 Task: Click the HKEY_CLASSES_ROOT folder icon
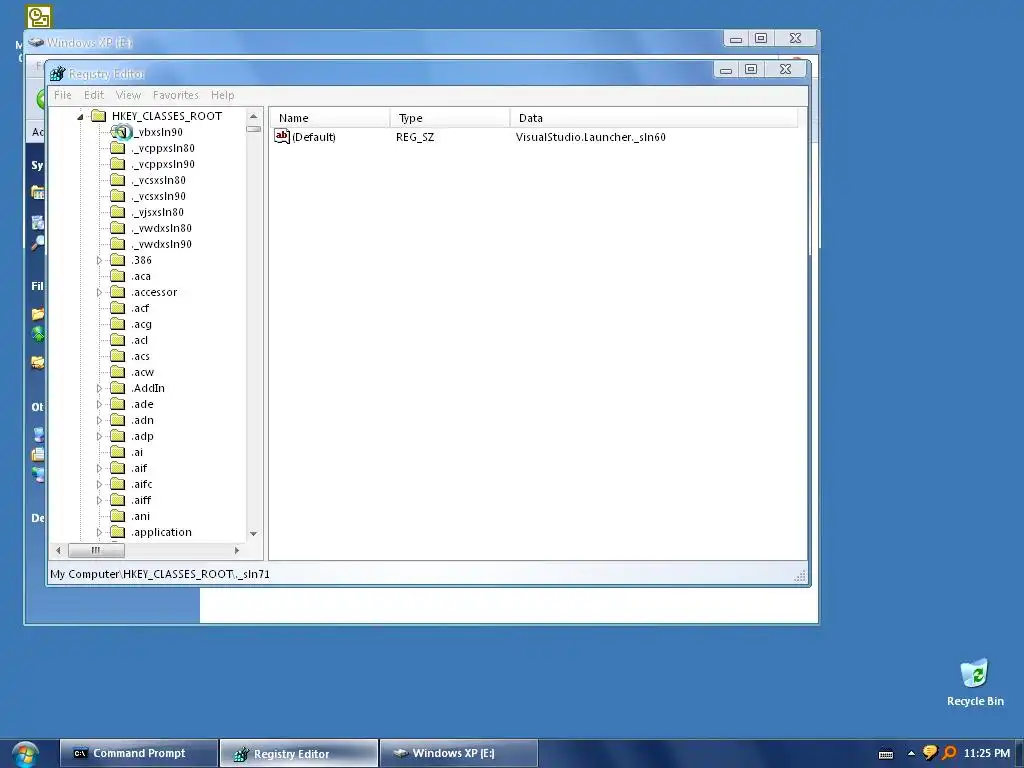tap(99, 116)
